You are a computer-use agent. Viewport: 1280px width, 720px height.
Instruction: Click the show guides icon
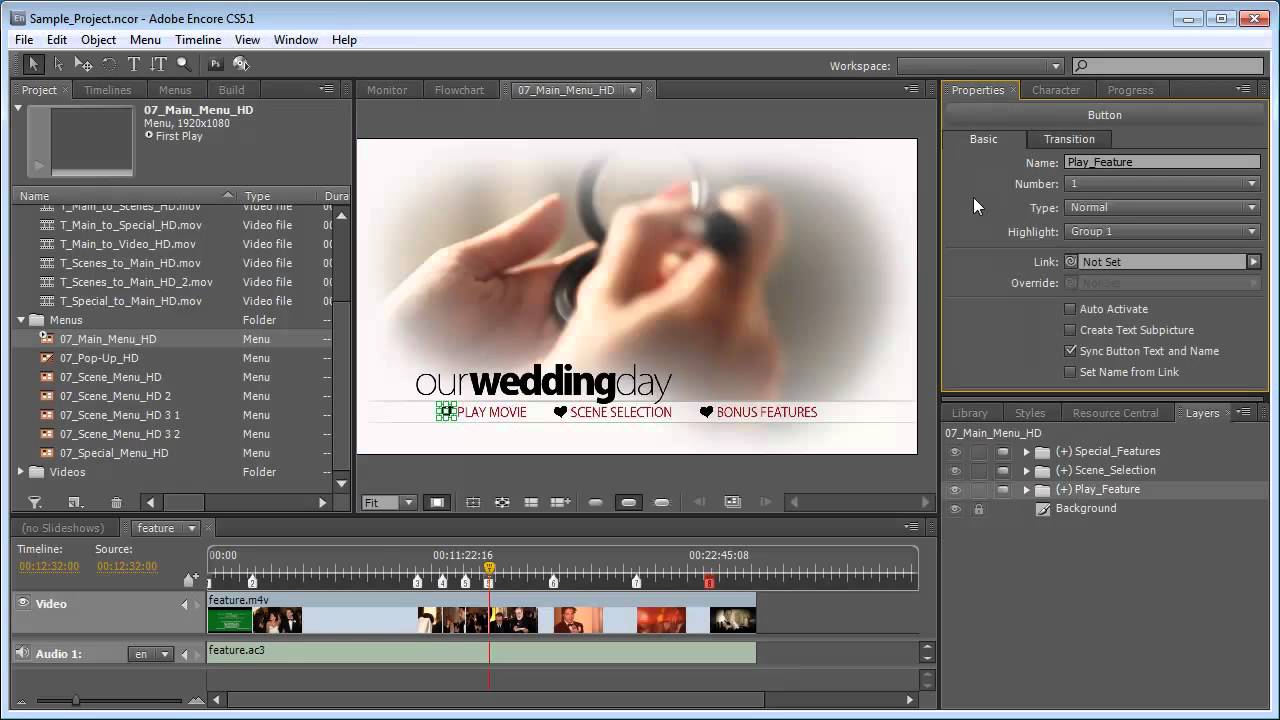click(531, 502)
